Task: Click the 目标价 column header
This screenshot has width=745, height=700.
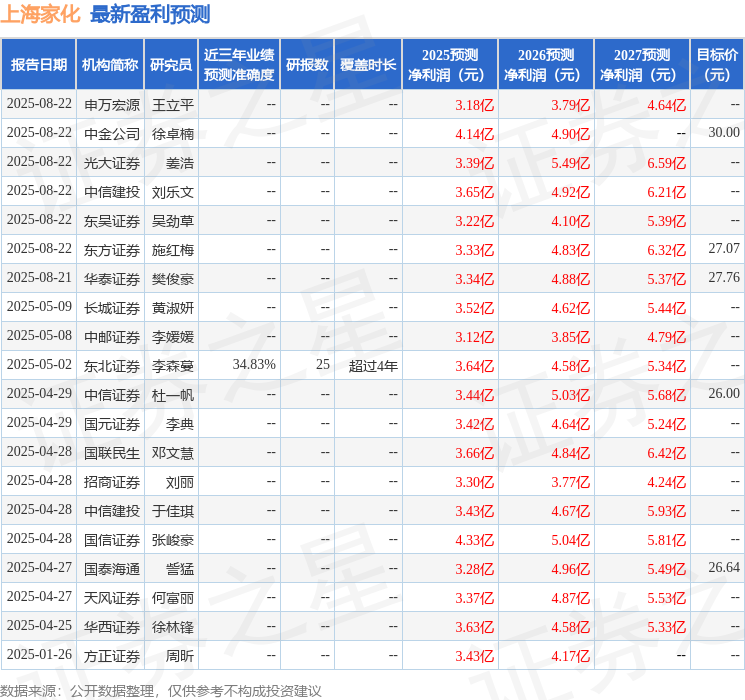Action: pyautogui.click(x=717, y=64)
